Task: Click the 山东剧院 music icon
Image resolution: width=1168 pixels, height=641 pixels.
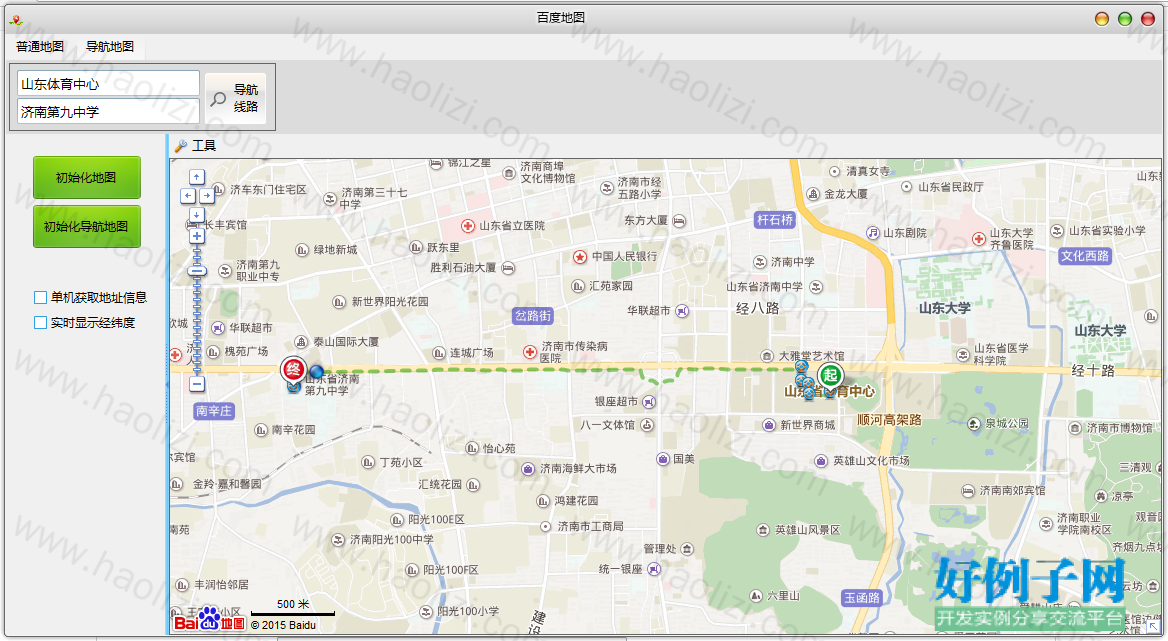Action: click(x=873, y=233)
